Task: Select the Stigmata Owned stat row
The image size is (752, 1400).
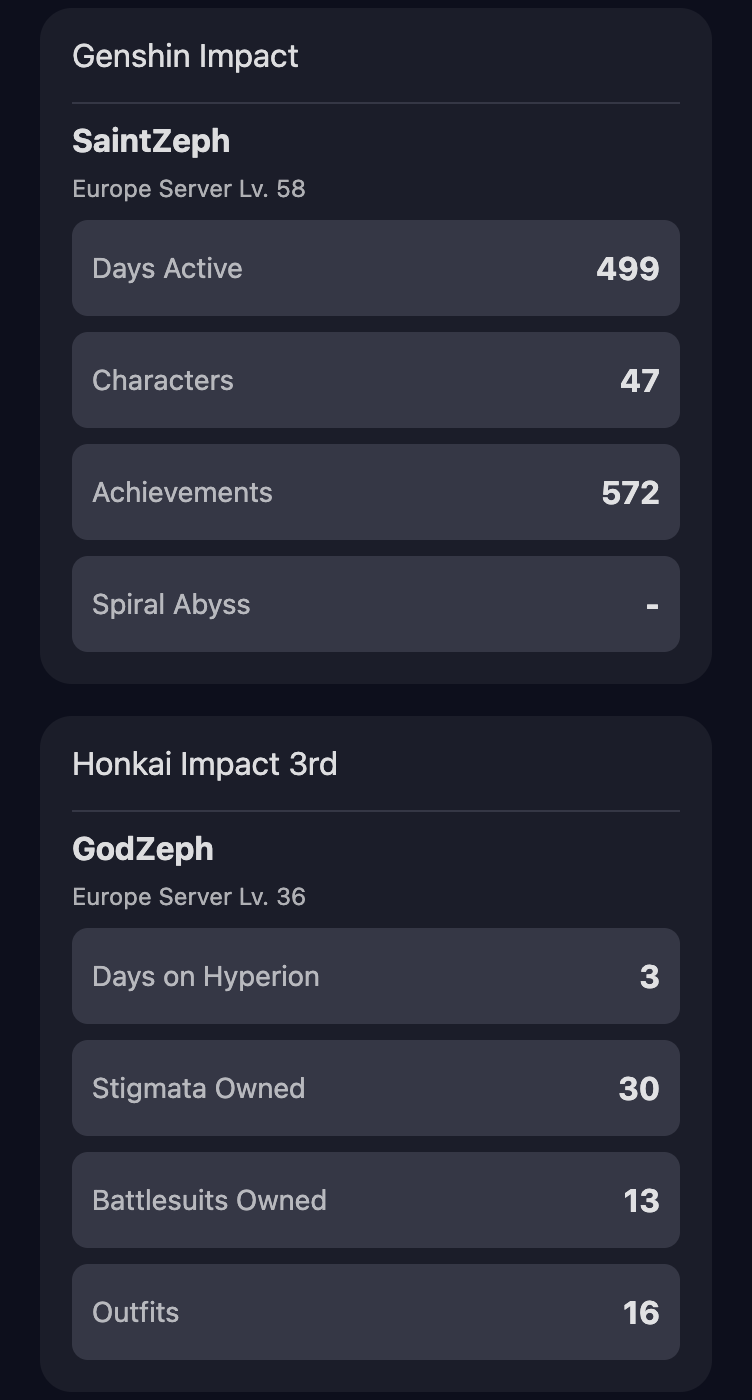Action: (375, 1088)
